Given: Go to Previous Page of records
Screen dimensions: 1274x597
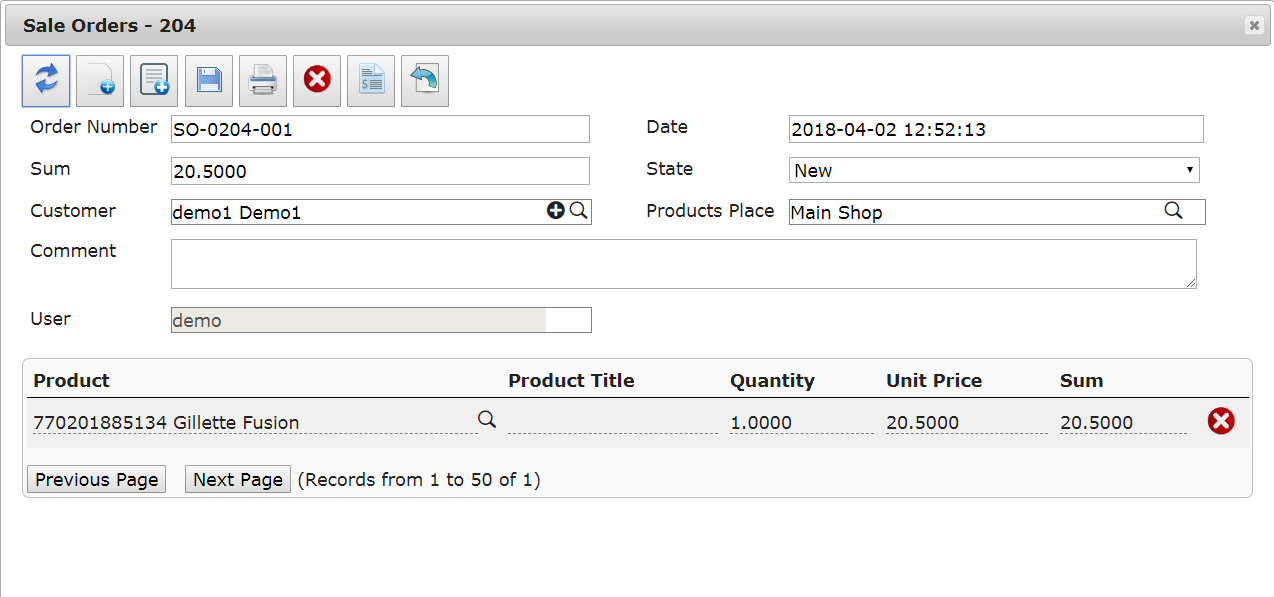Looking at the screenshot, I should coord(96,479).
